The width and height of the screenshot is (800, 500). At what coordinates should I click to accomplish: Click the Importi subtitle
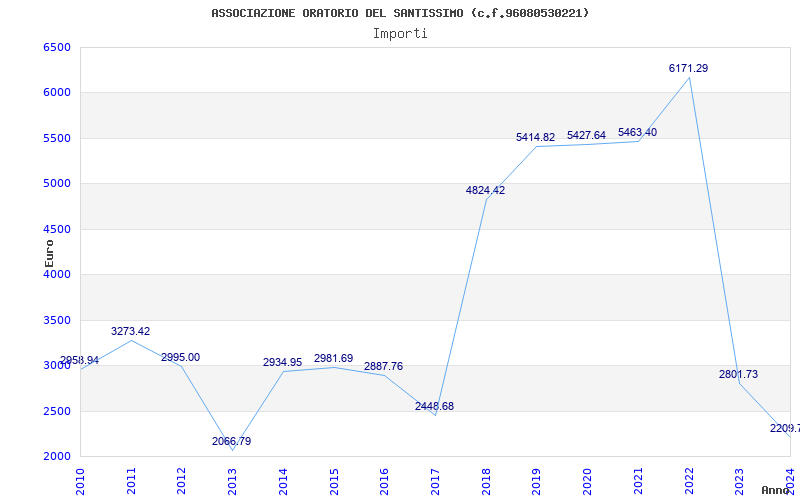pyautogui.click(x=400, y=34)
